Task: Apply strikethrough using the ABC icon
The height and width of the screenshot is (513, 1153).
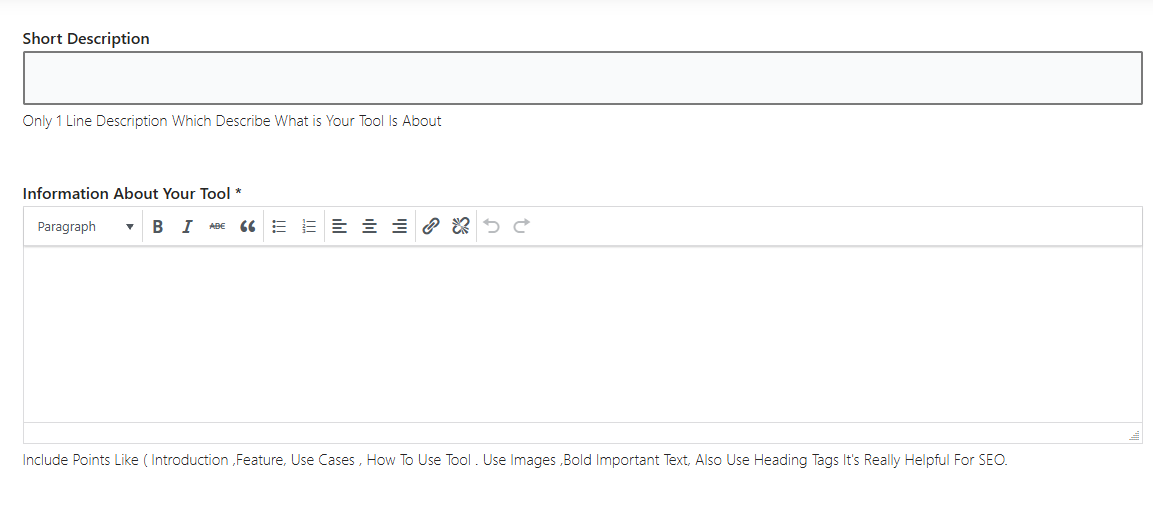Action: point(217,226)
